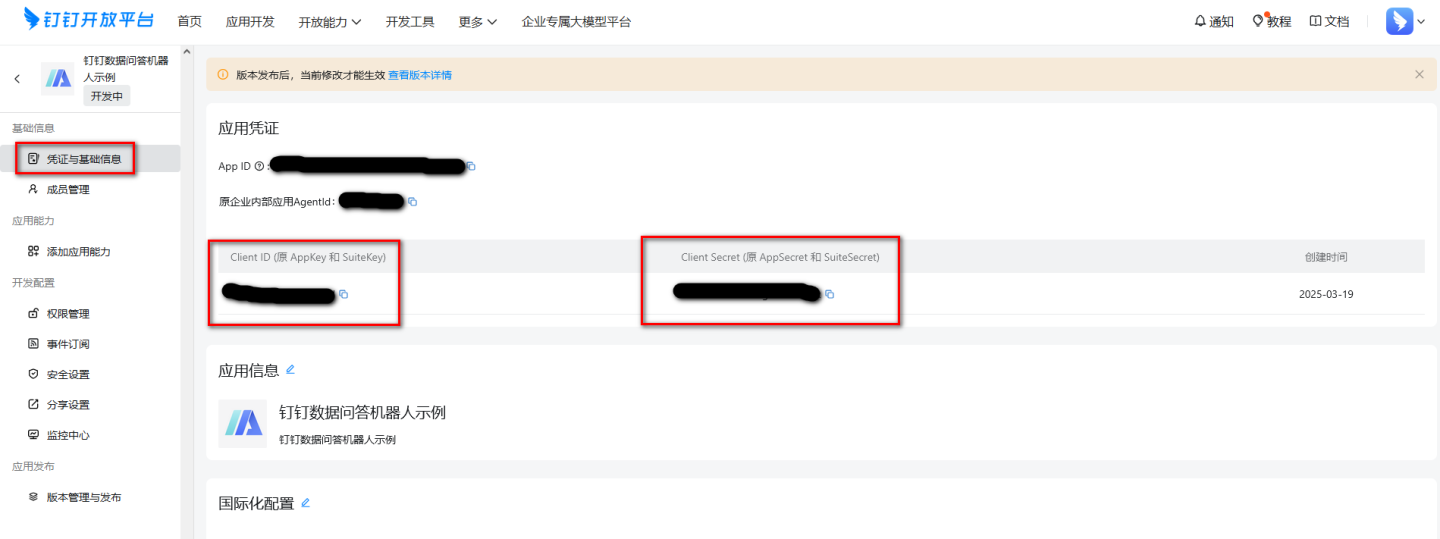Click the app logo in 应用信息 section
The width and height of the screenshot is (1440, 539).
(243, 423)
